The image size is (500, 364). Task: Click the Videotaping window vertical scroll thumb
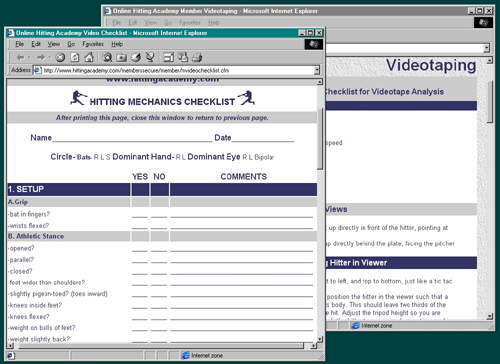pos(490,102)
